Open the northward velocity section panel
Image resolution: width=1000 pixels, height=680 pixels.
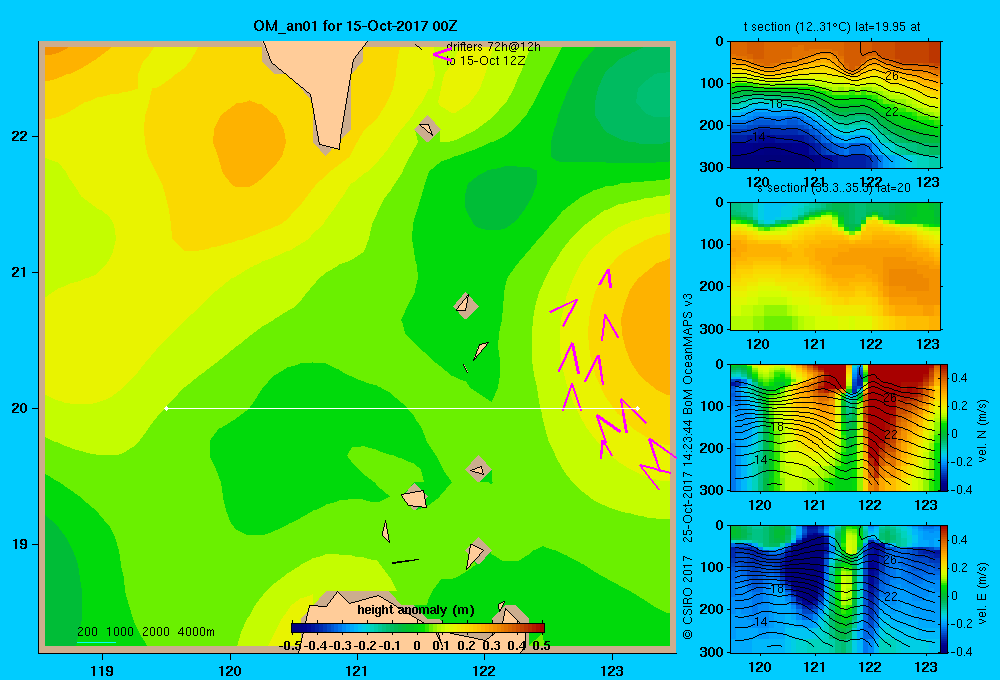[x=835, y=427]
